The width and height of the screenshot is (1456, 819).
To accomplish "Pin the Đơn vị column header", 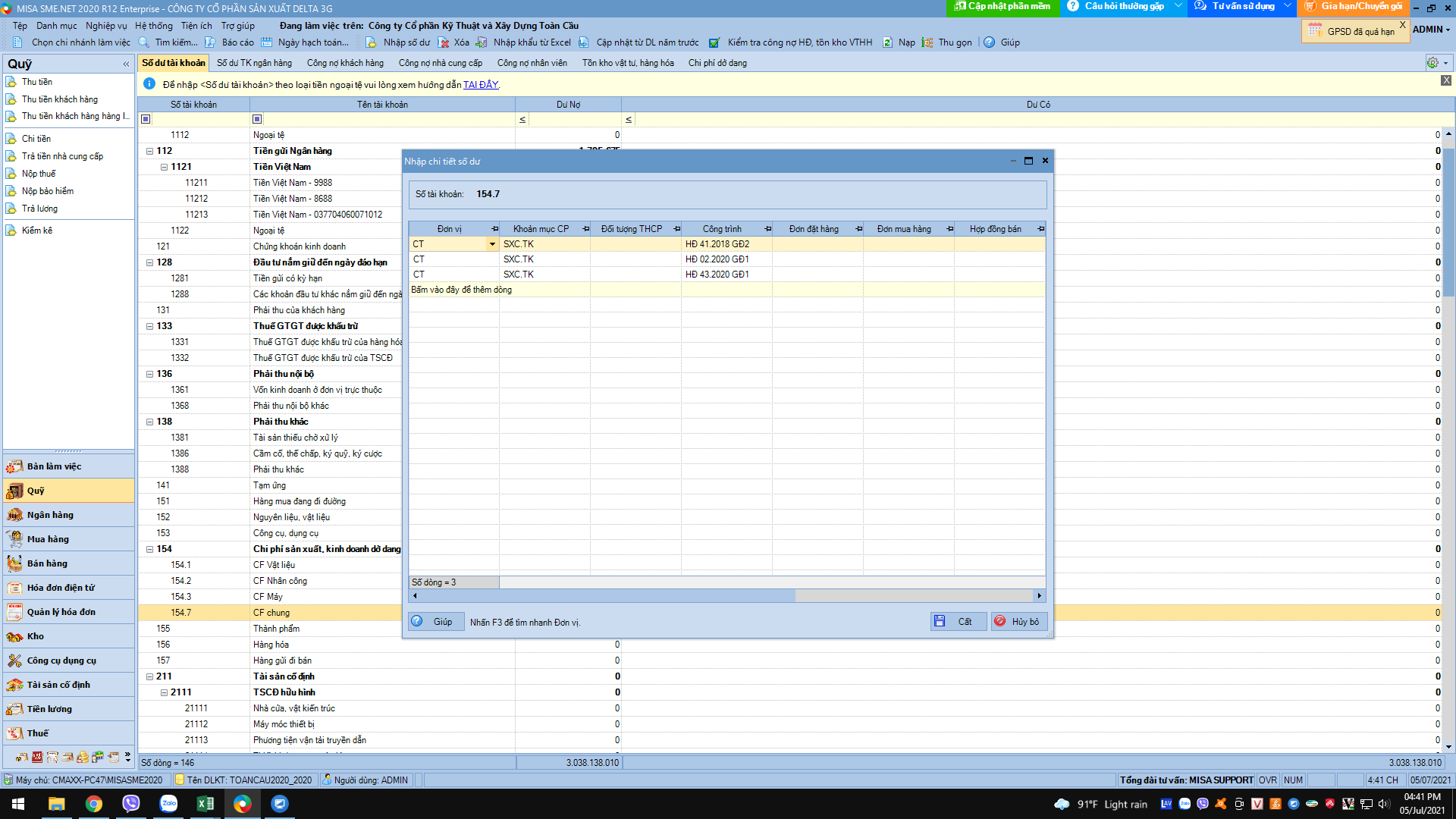I will (x=494, y=229).
